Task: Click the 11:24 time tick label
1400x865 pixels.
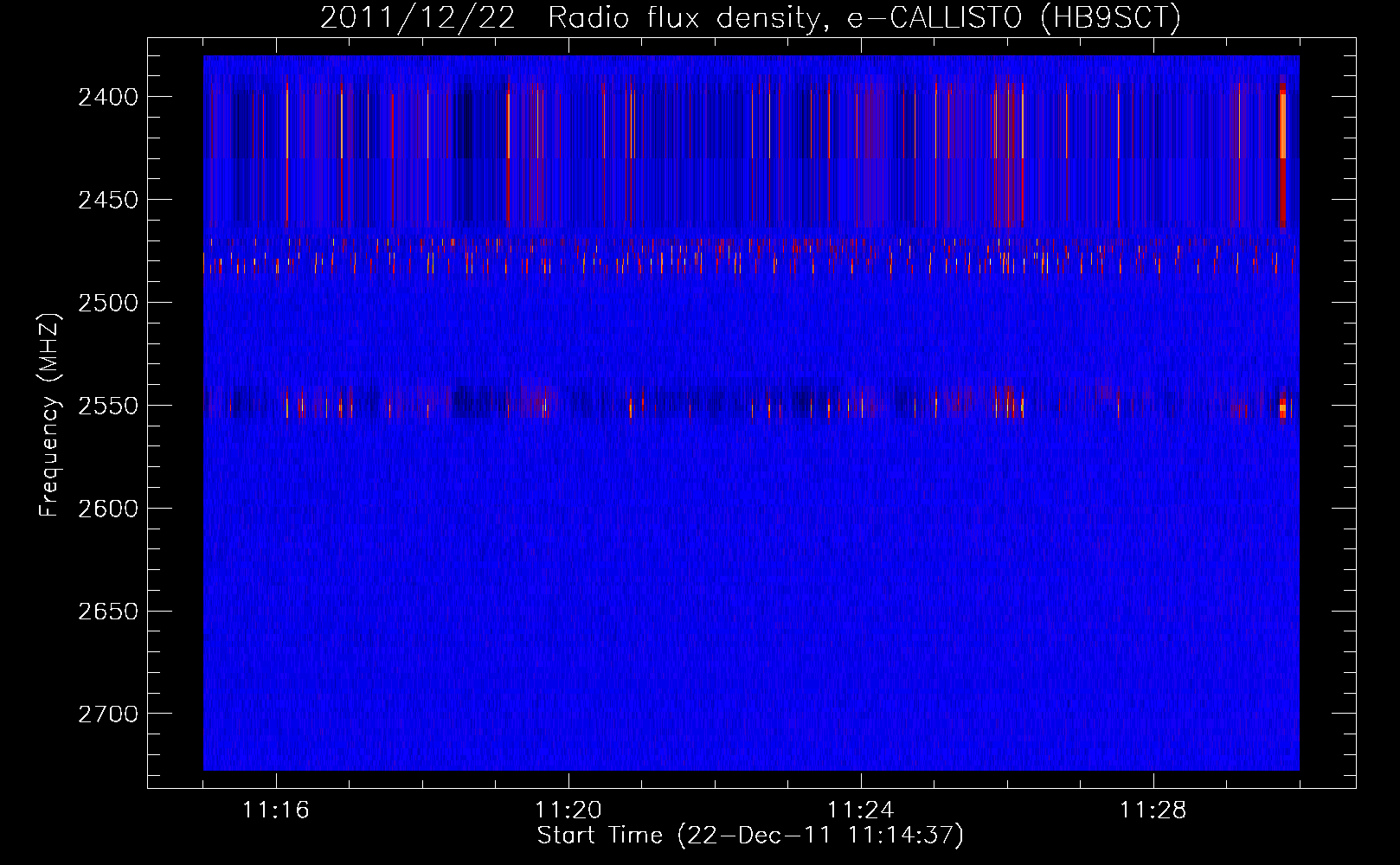Action: click(861, 811)
